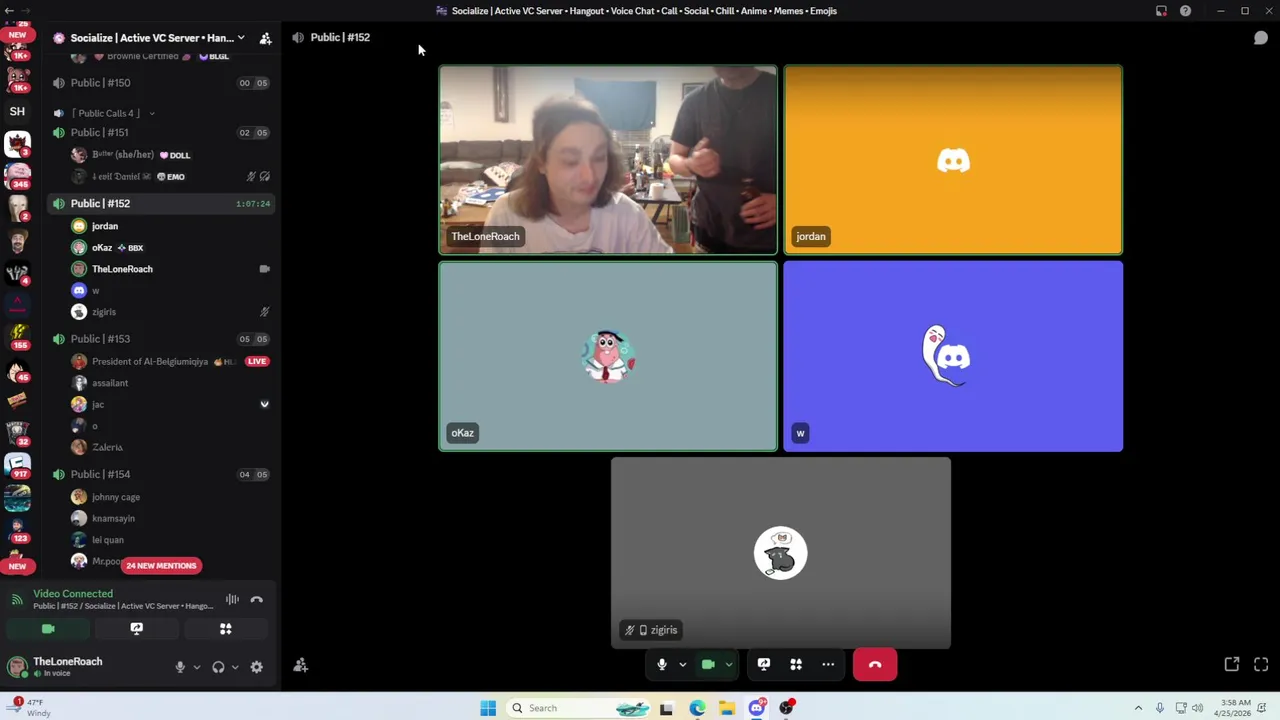Open Windows Start menu

coord(488,708)
